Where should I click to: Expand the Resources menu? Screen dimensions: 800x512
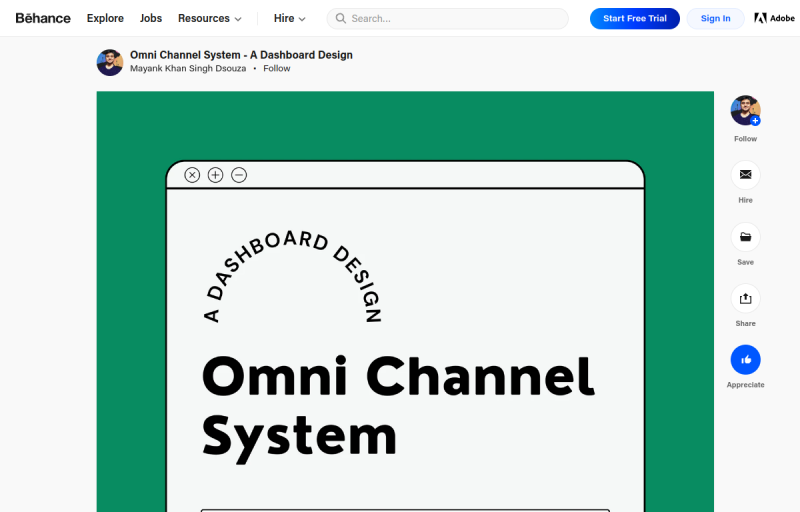(x=209, y=18)
